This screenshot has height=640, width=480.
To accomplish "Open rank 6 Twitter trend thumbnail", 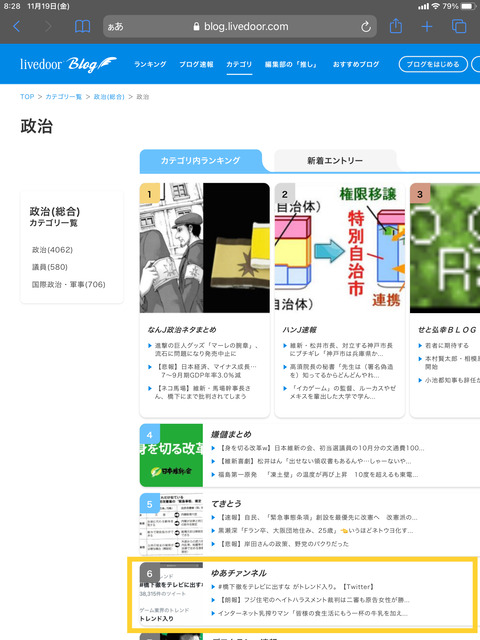I will 171,593.
